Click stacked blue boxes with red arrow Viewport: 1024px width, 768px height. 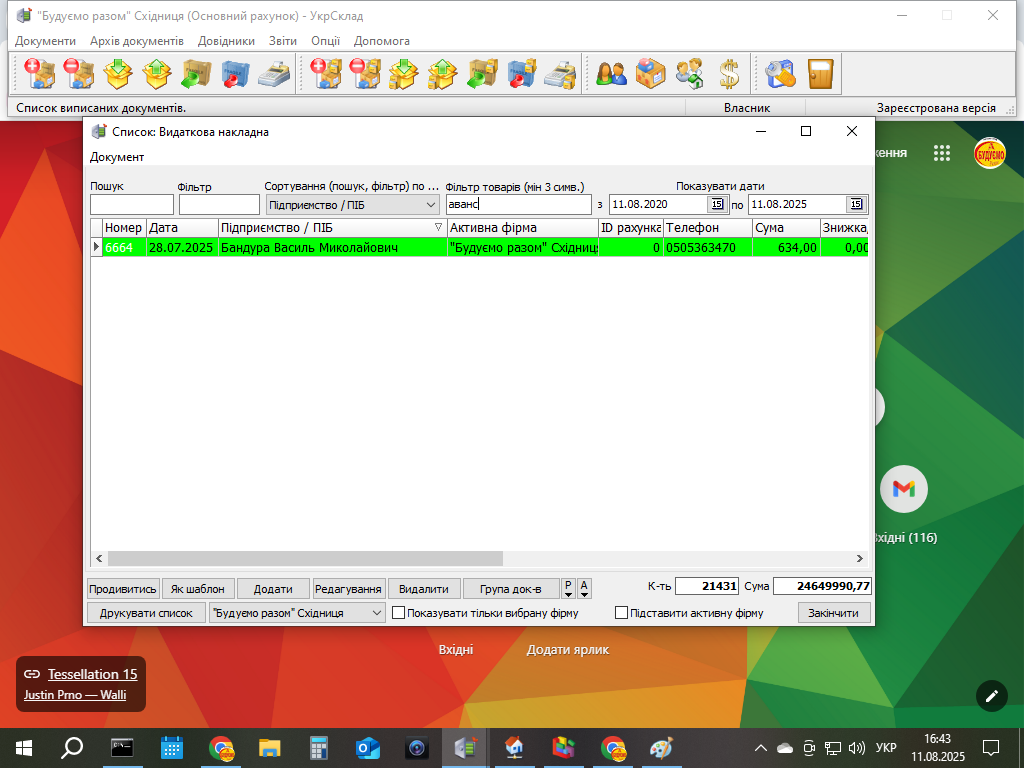tap(521, 73)
